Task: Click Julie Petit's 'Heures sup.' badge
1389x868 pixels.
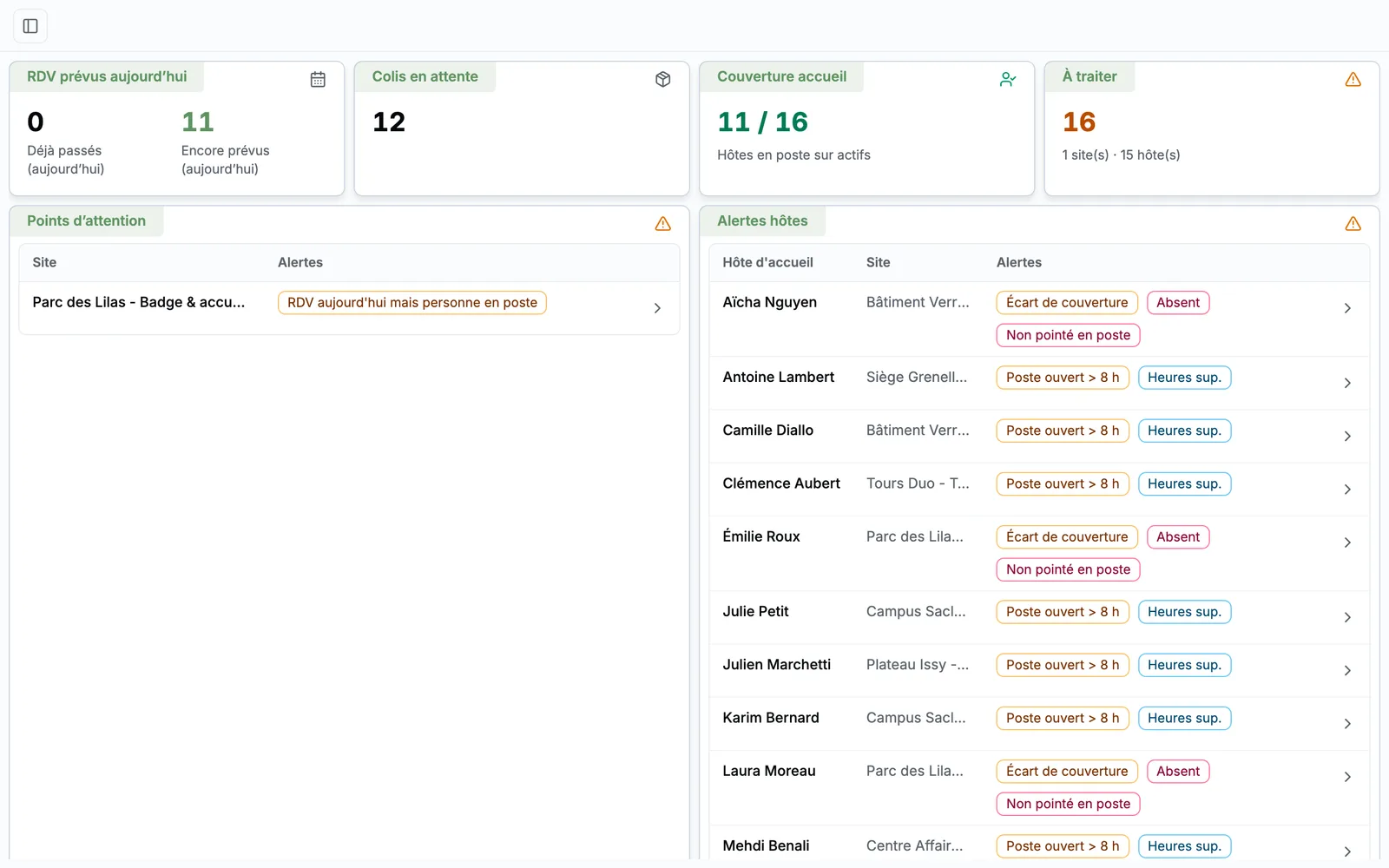Action: coord(1184,612)
